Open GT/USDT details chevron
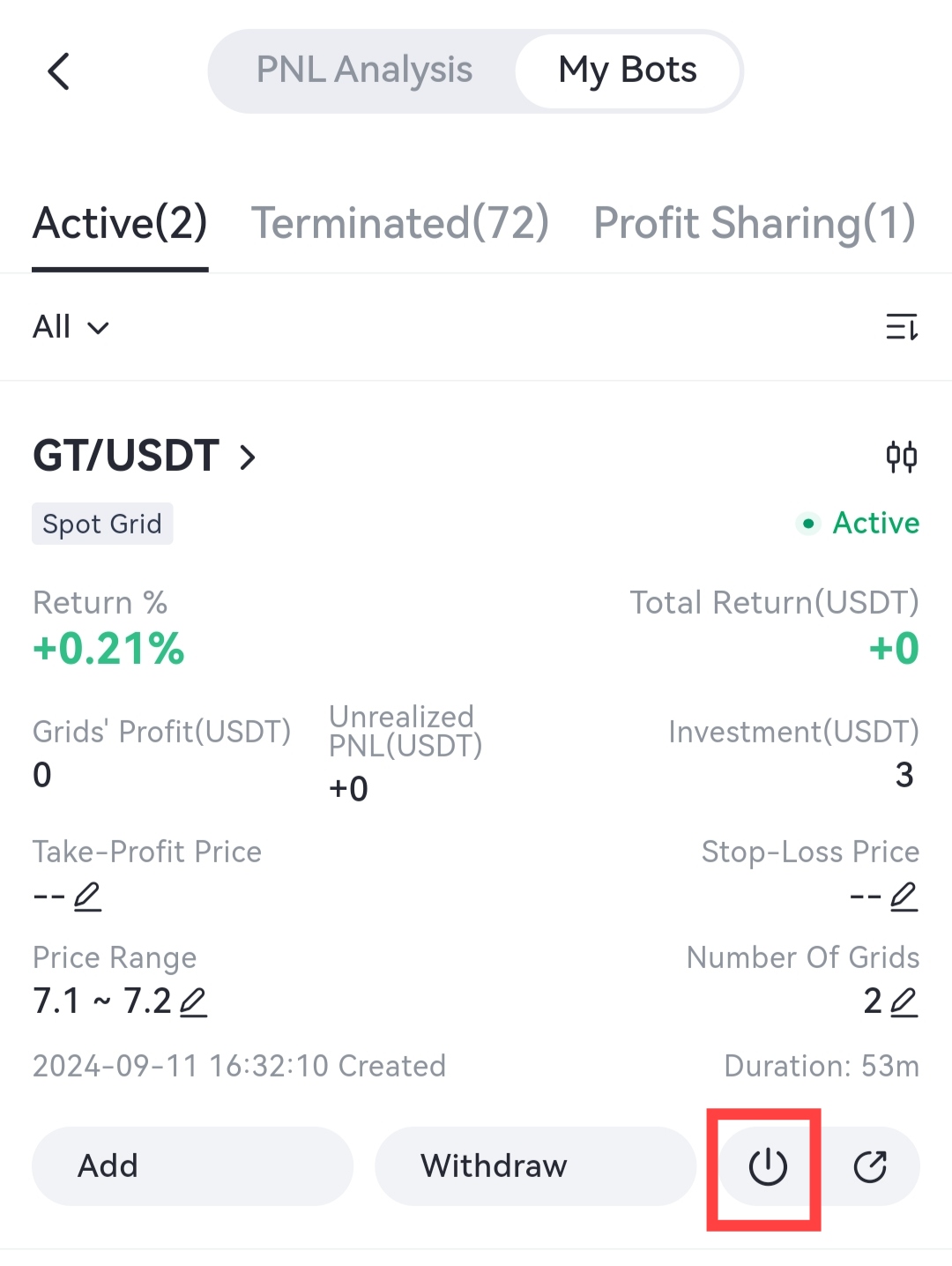The image size is (952, 1266). (x=248, y=458)
